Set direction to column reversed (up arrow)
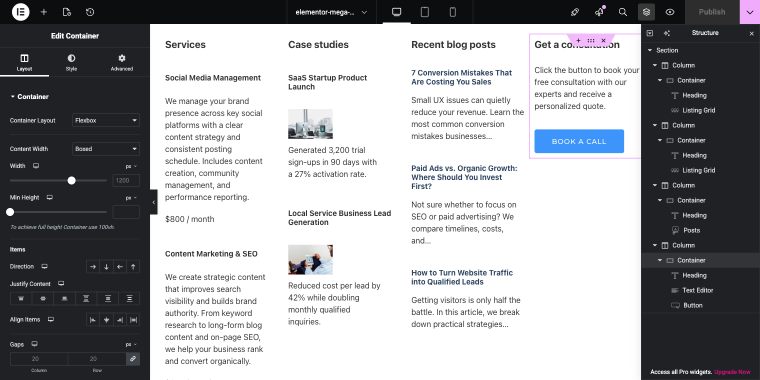 pos(133,267)
